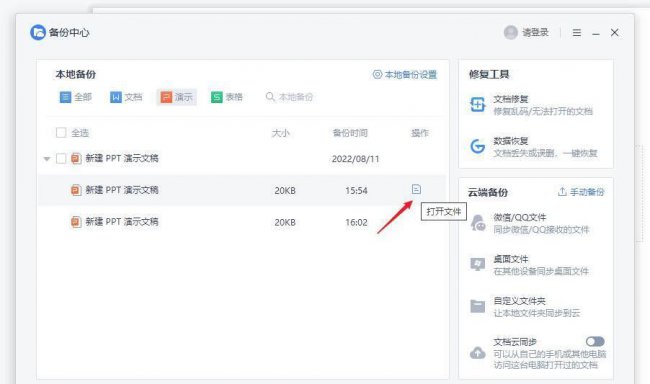Click the 20KB size in the 16:02 row
The image size is (650, 384).
[x=285, y=223]
